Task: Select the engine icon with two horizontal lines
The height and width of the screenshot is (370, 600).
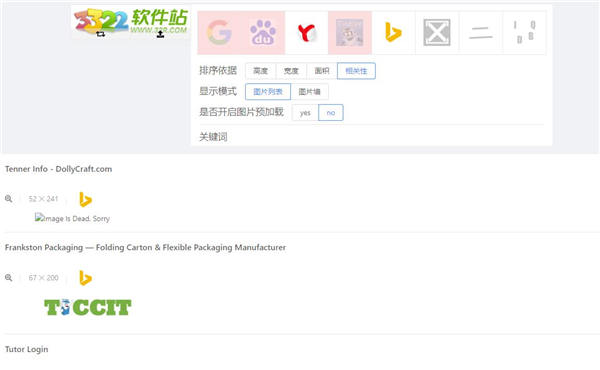Action: (x=481, y=33)
